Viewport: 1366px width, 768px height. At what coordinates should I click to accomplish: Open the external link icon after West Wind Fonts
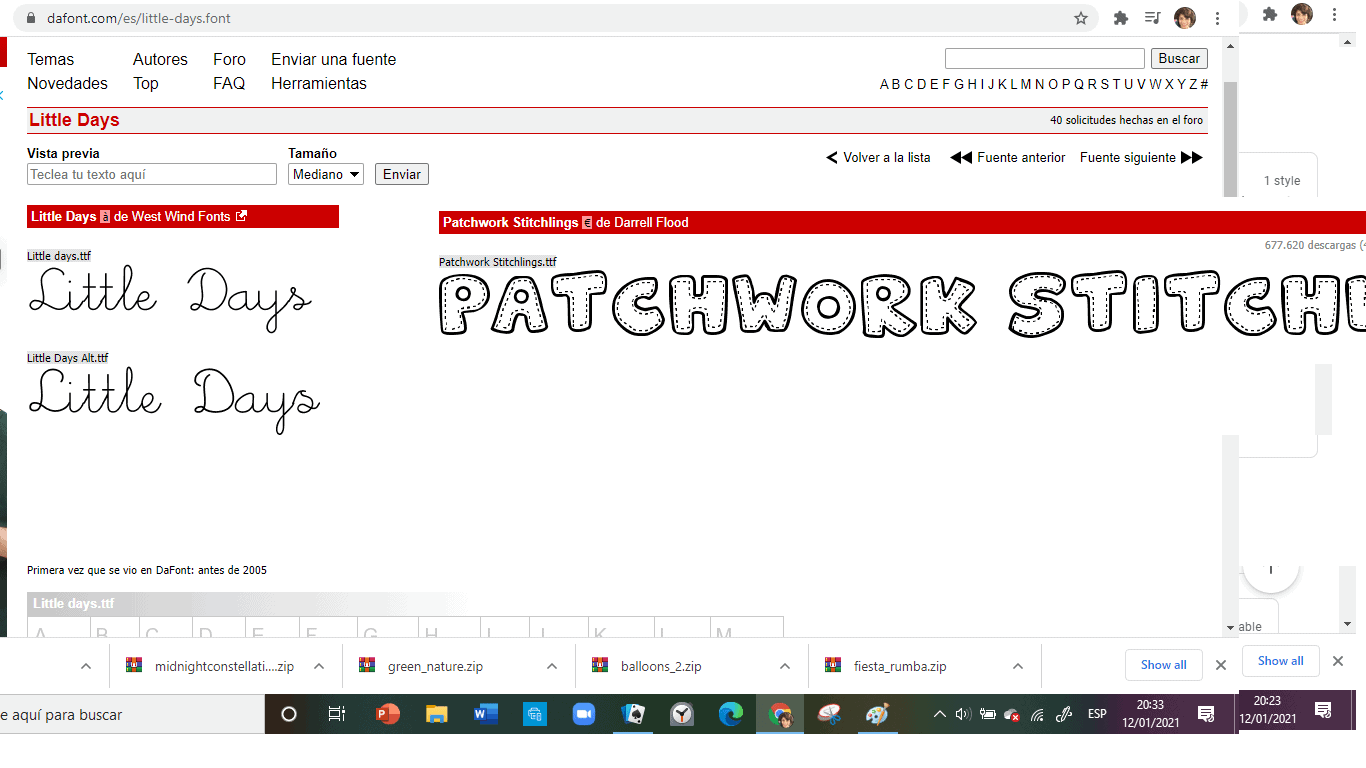pyautogui.click(x=241, y=216)
